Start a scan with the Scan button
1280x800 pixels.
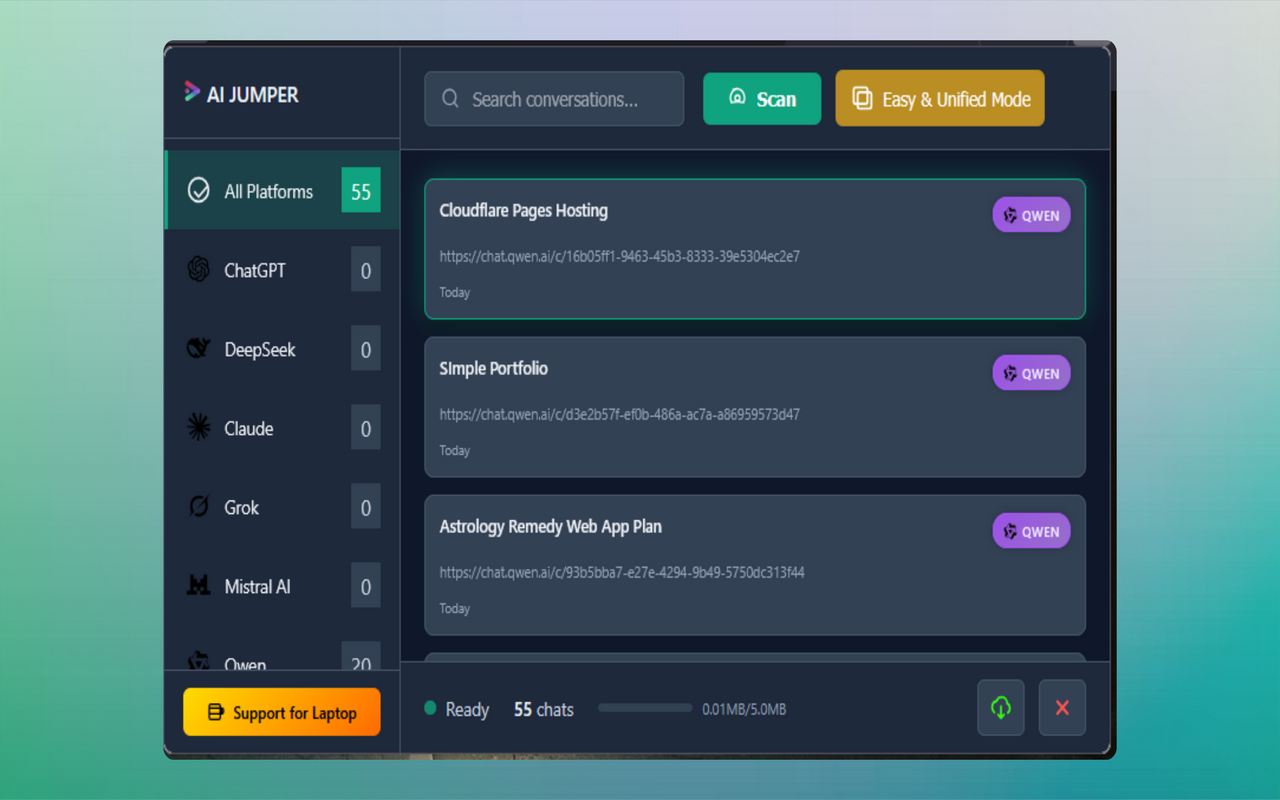click(x=762, y=98)
